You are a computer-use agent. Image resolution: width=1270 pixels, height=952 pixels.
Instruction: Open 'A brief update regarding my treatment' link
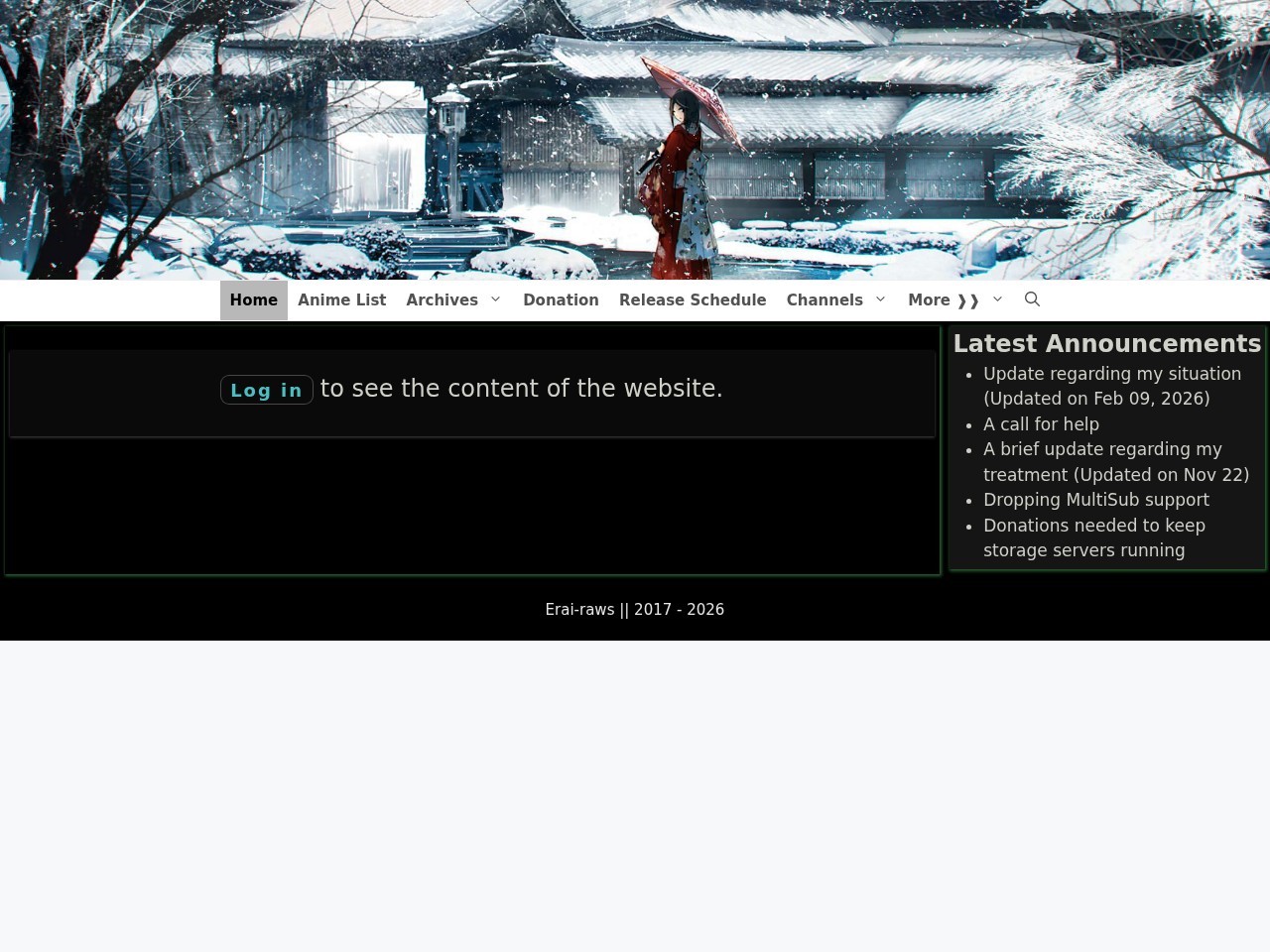(x=1115, y=462)
